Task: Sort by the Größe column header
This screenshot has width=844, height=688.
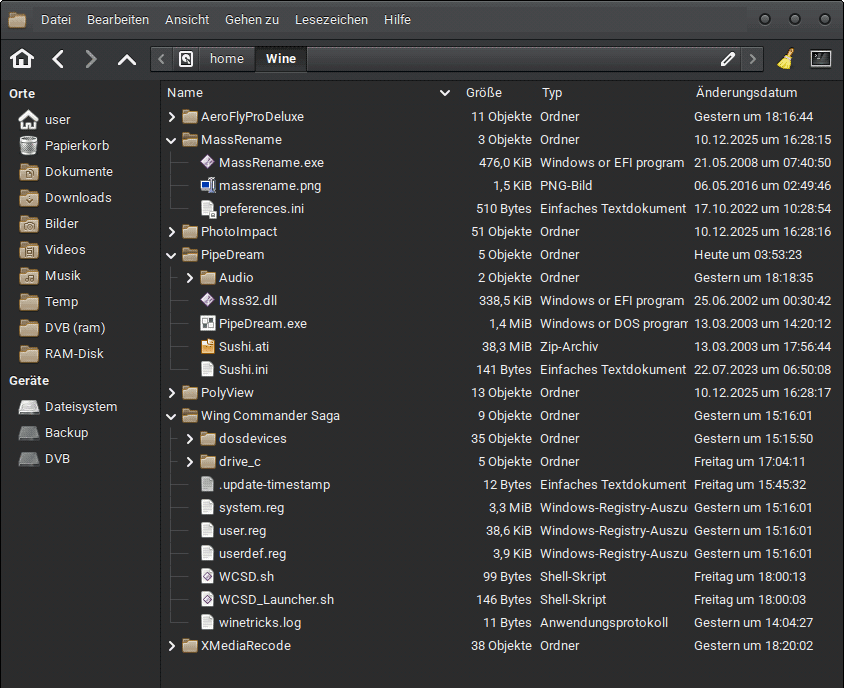Action: pyautogui.click(x=483, y=93)
